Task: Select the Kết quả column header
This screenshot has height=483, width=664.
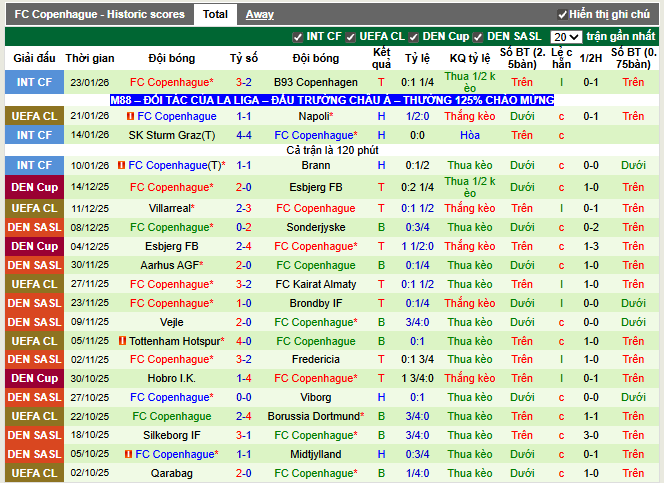Action: click(381, 58)
